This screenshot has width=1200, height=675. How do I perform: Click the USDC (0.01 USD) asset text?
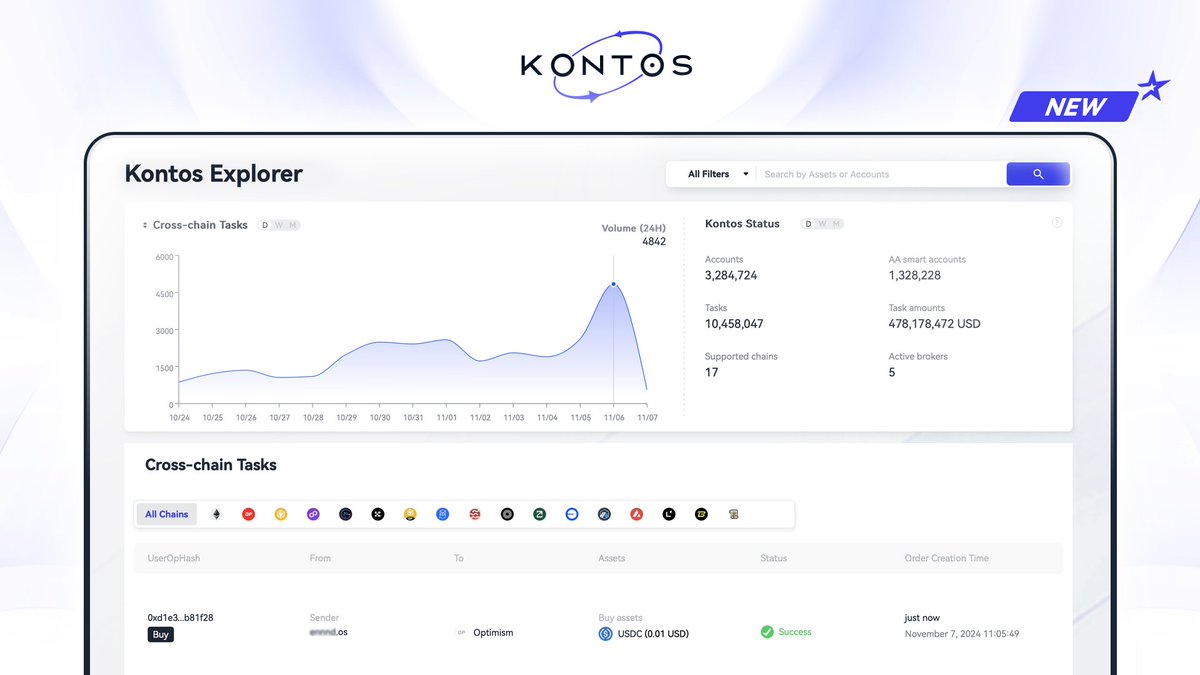pyautogui.click(x=652, y=633)
